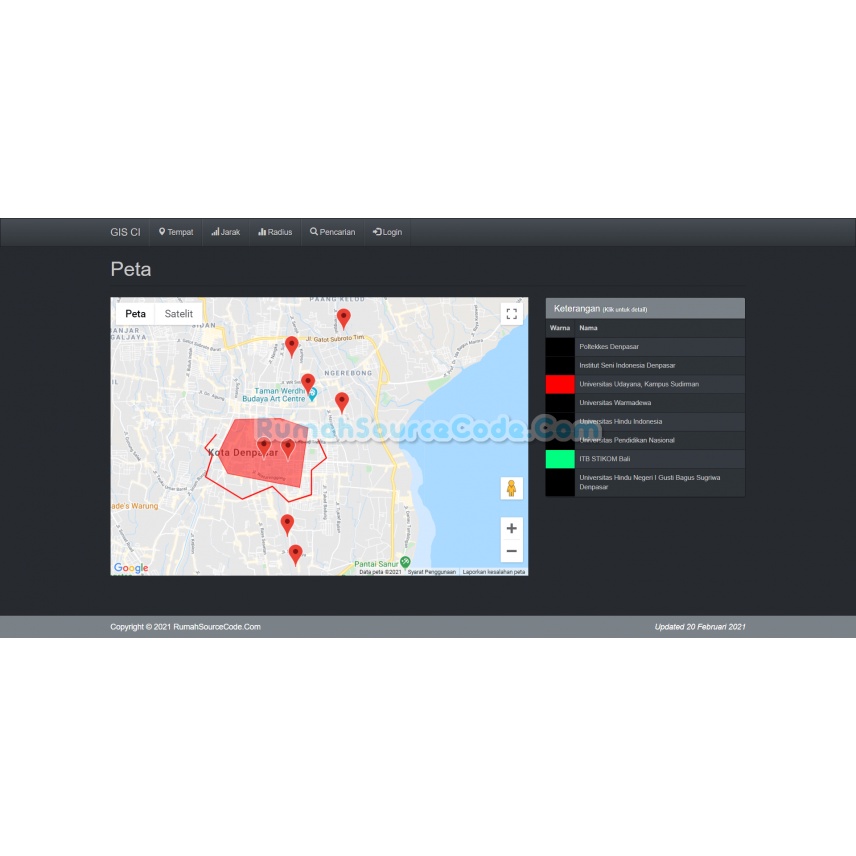Zoom out on the map
Screen dimensions: 856x856
click(511, 551)
